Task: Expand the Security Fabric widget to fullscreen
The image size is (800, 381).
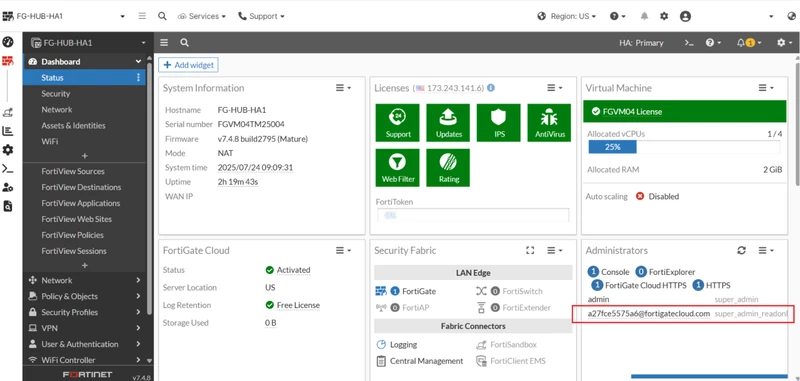Action: click(x=530, y=250)
